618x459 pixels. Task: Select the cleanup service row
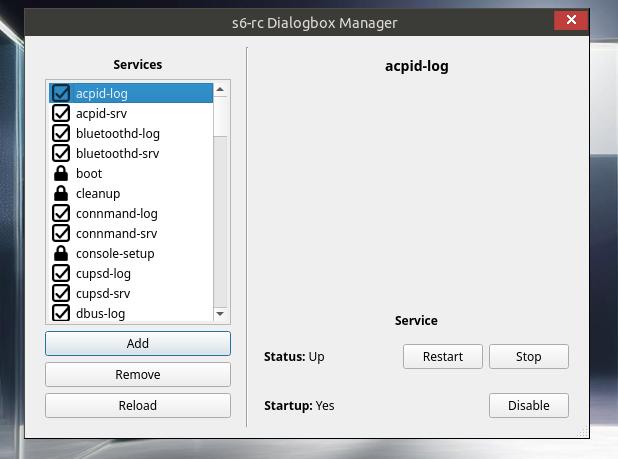131,193
